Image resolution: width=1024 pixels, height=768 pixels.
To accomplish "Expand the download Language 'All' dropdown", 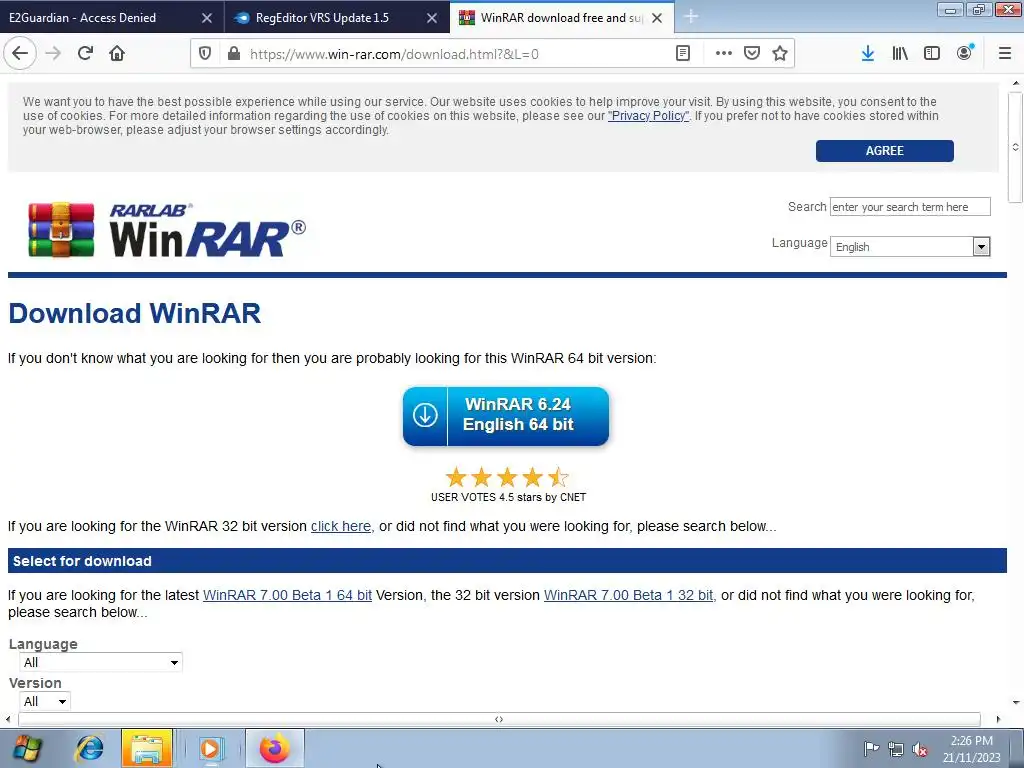I will point(101,662).
